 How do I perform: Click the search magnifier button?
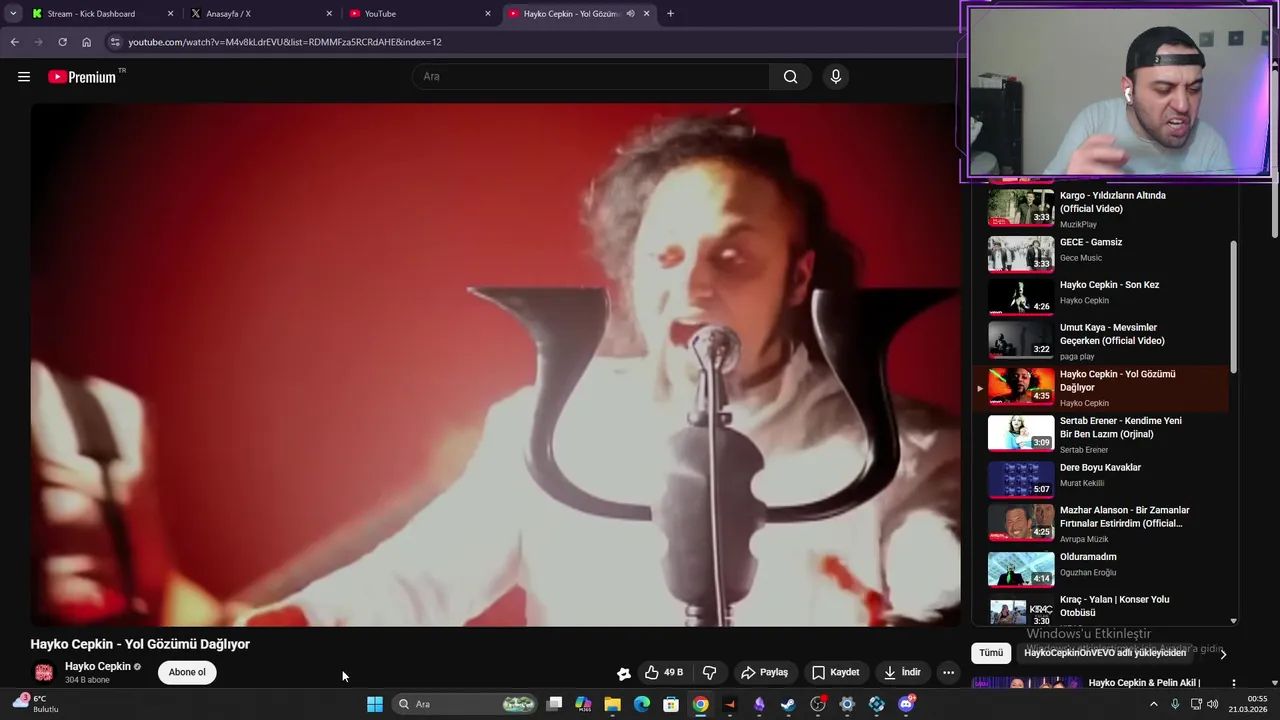click(790, 77)
